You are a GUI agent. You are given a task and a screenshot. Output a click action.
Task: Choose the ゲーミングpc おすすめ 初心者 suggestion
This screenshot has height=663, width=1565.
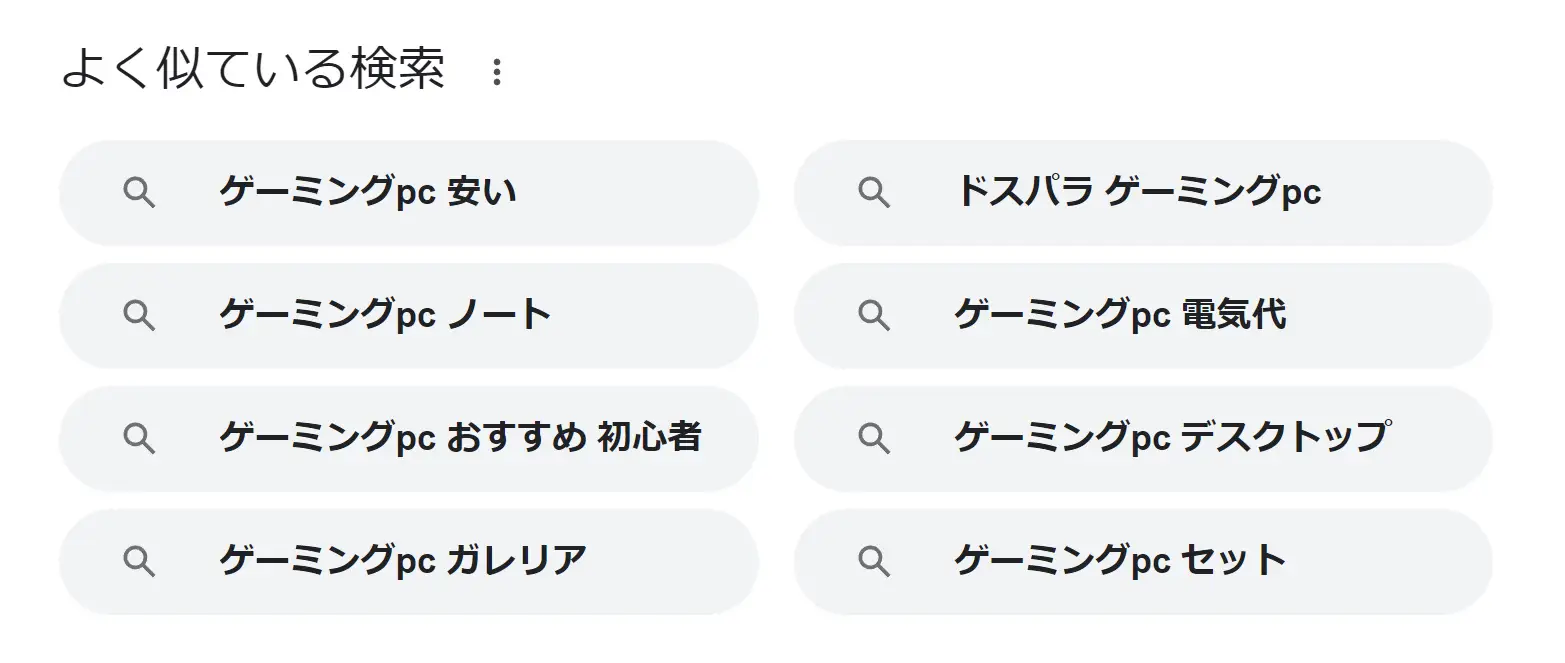409,438
